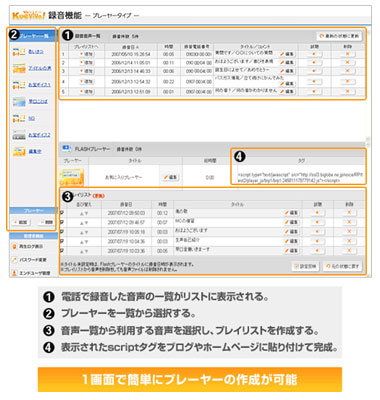The image size is (380, 400).
Task: Click thumbnail beside the NG player
Action: click(x=19, y=118)
